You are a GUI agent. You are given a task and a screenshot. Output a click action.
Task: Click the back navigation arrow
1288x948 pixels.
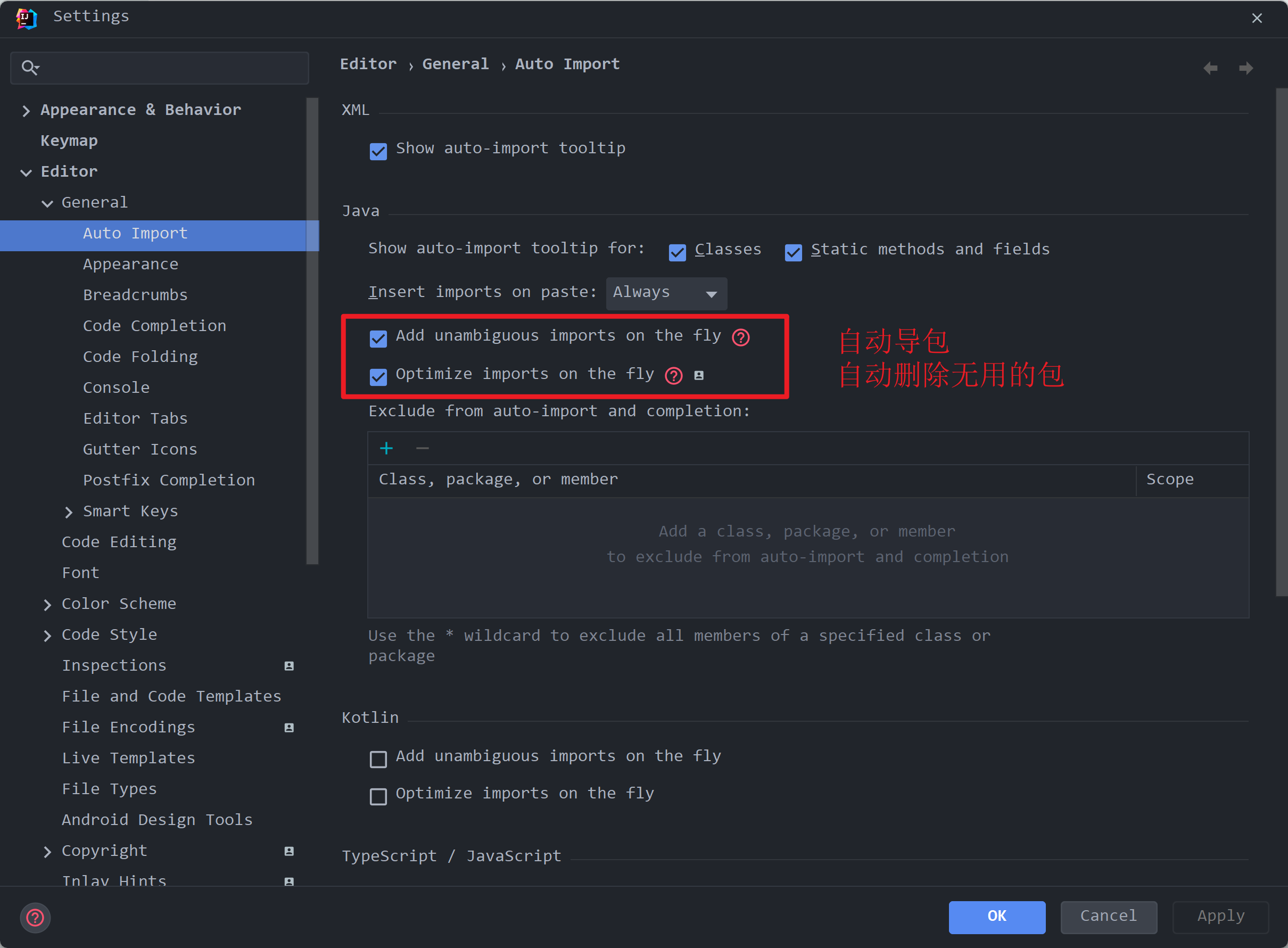tap(1210, 68)
